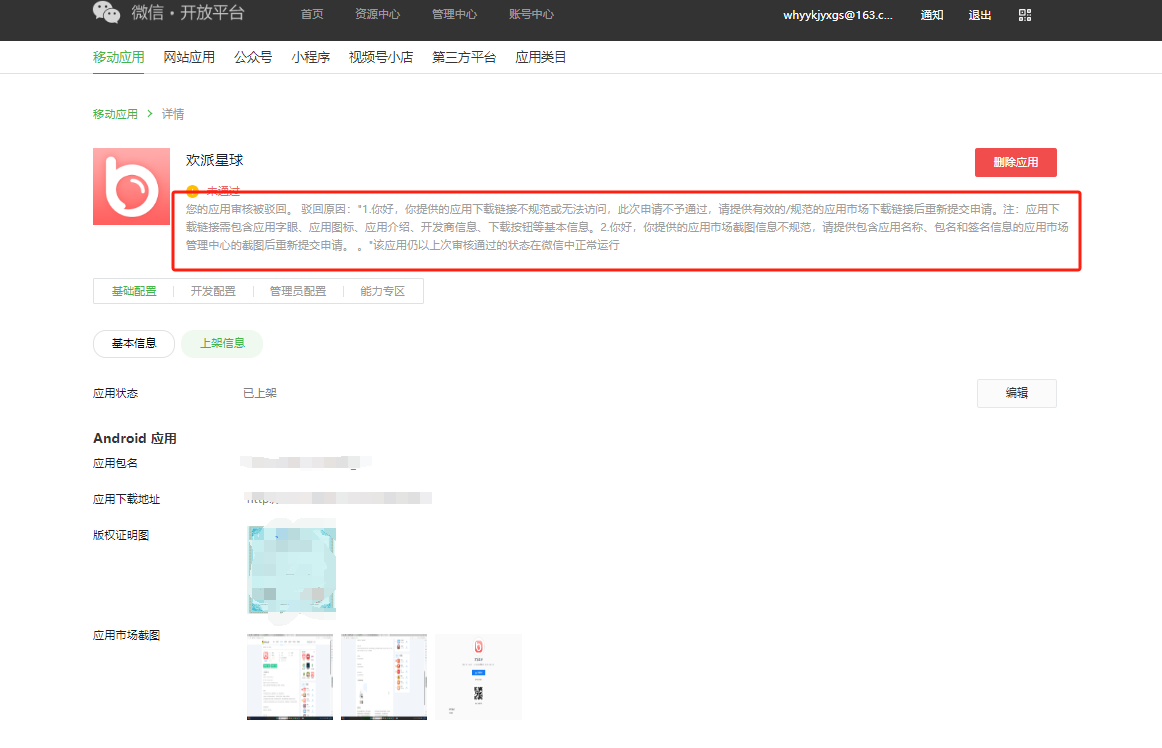Switch to 第三方平台 tab
Viewport: 1162px width, 748px height.
click(x=464, y=57)
